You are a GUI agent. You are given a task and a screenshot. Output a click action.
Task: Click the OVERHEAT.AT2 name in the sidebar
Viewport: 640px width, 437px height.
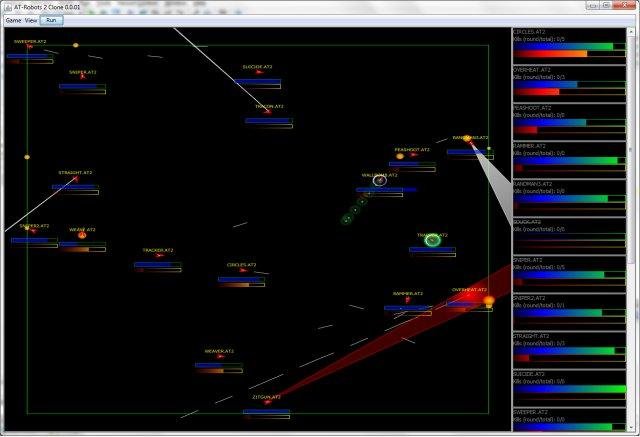click(x=532, y=70)
